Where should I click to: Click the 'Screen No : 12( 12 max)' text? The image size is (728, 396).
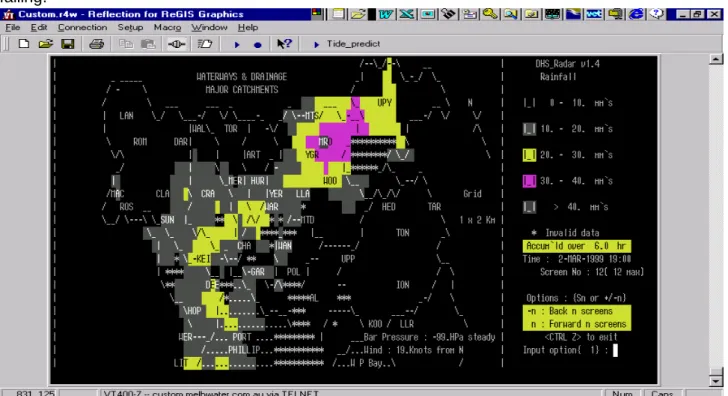pos(592,272)
